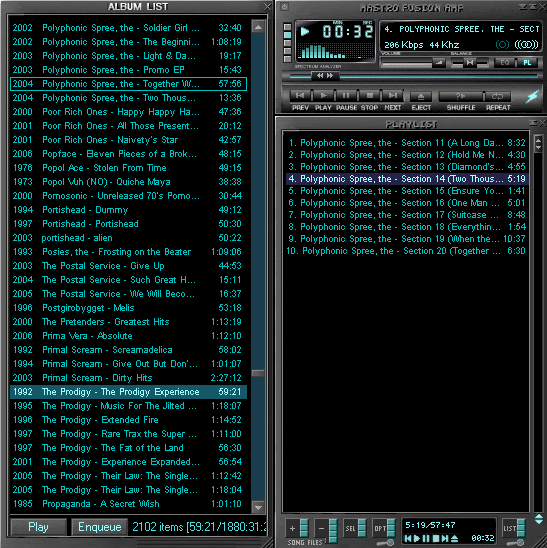
Task: Click mini play icon in playlist footer
Action: (x=417, y=539)
